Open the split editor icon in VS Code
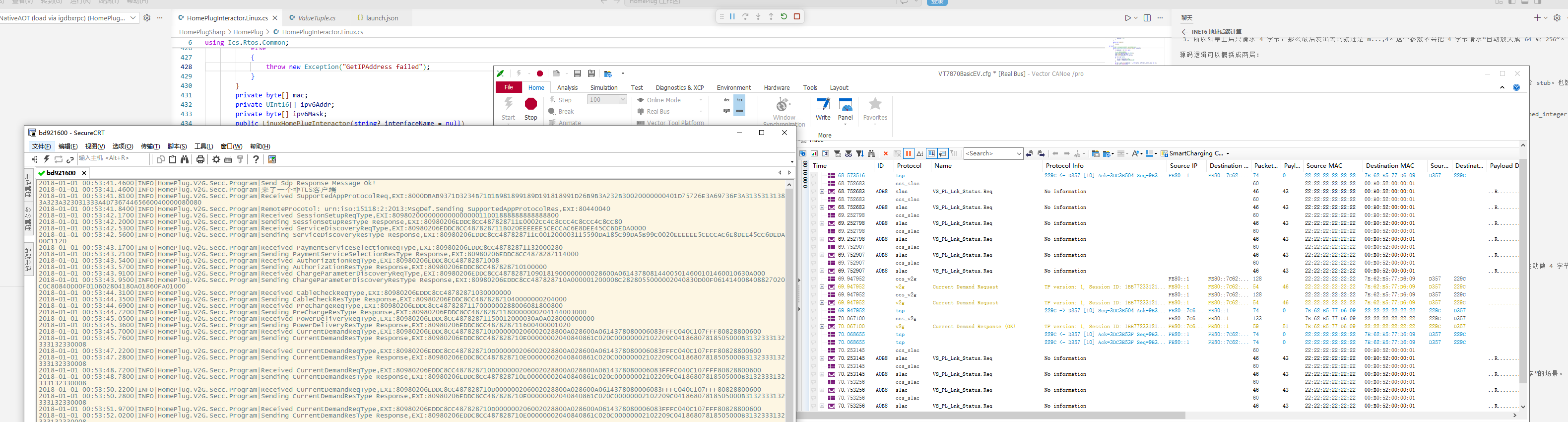Screen dimensions: 1568x422 pyautogui.click(x=1147, y=18)
